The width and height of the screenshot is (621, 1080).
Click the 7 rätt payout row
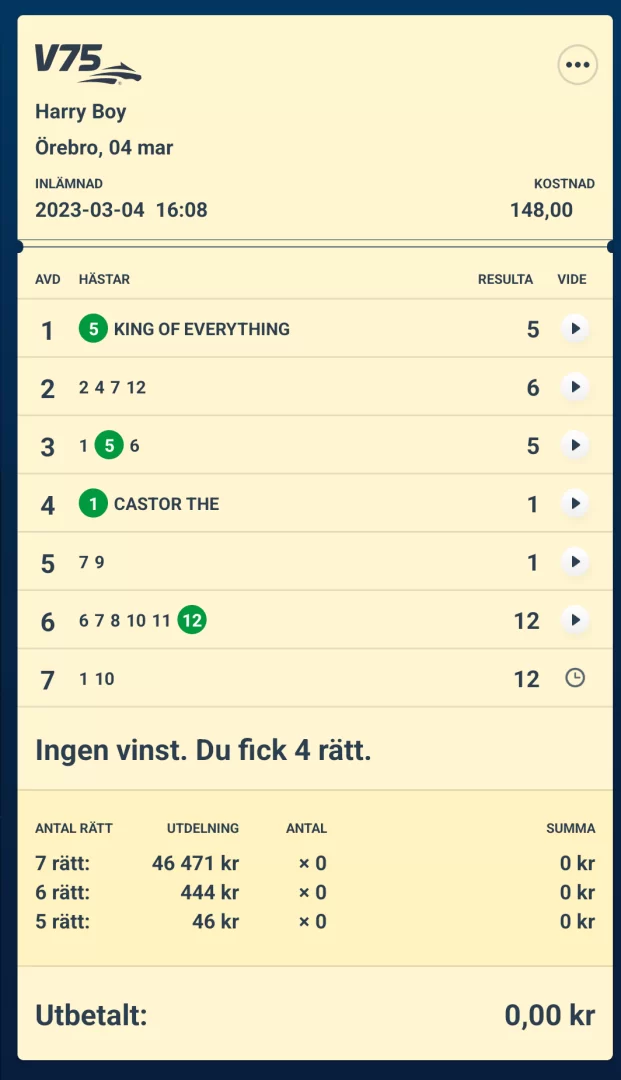[314, 863]
